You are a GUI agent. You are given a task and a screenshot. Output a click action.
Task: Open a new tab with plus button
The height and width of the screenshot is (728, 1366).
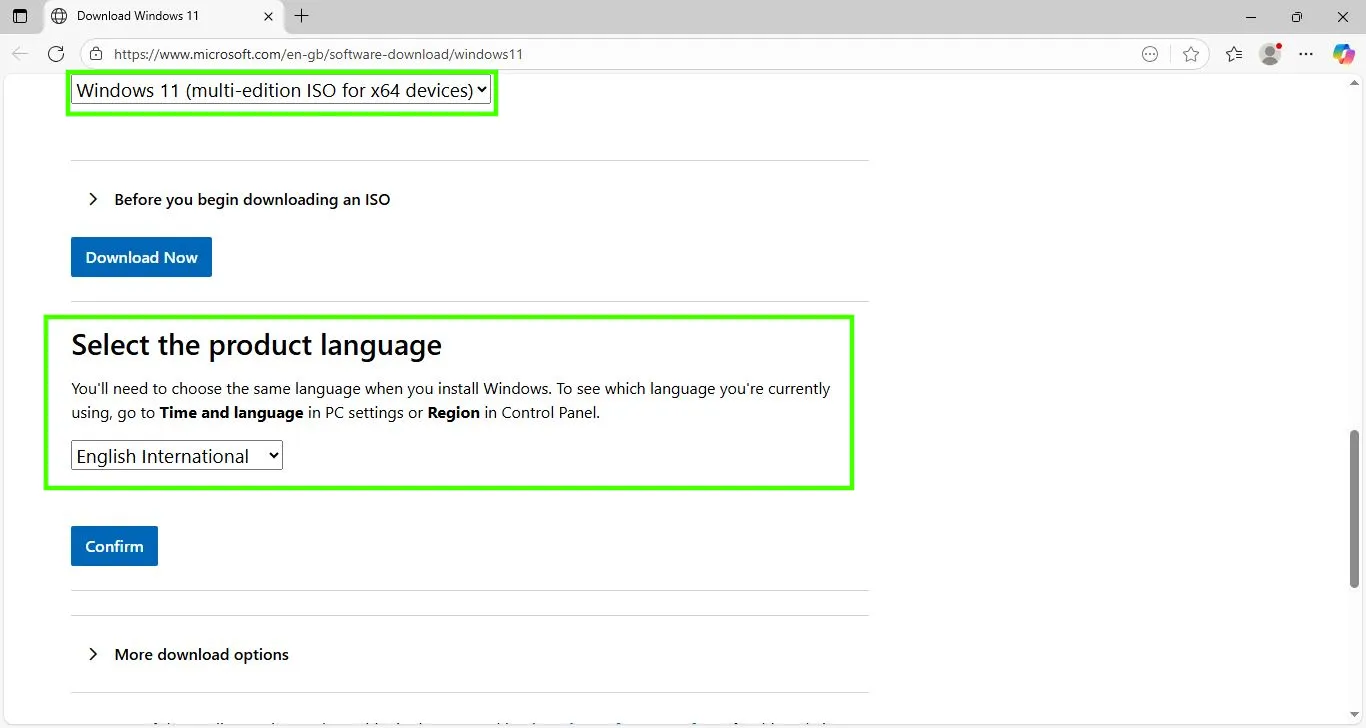301,16
